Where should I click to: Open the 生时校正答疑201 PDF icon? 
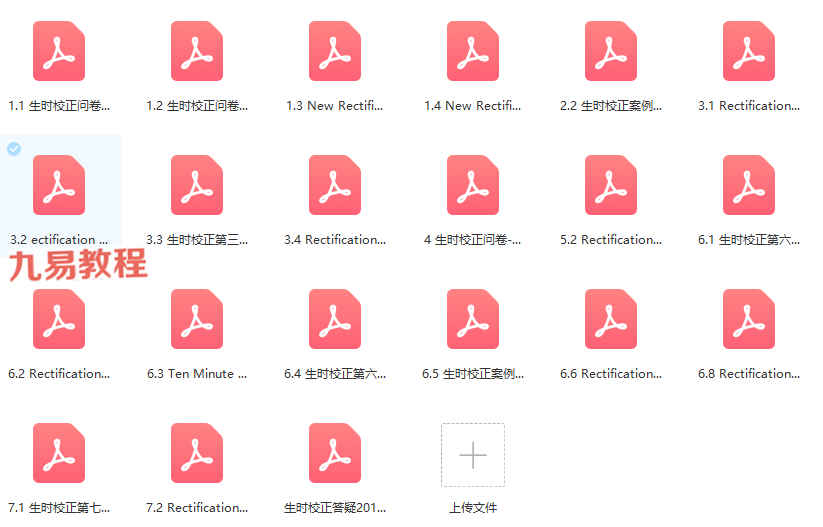[x=335, y=452]
